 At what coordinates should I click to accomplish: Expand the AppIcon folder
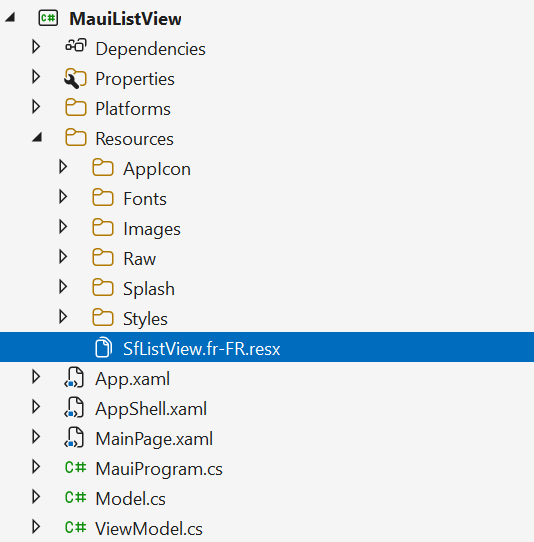point(63,167)
